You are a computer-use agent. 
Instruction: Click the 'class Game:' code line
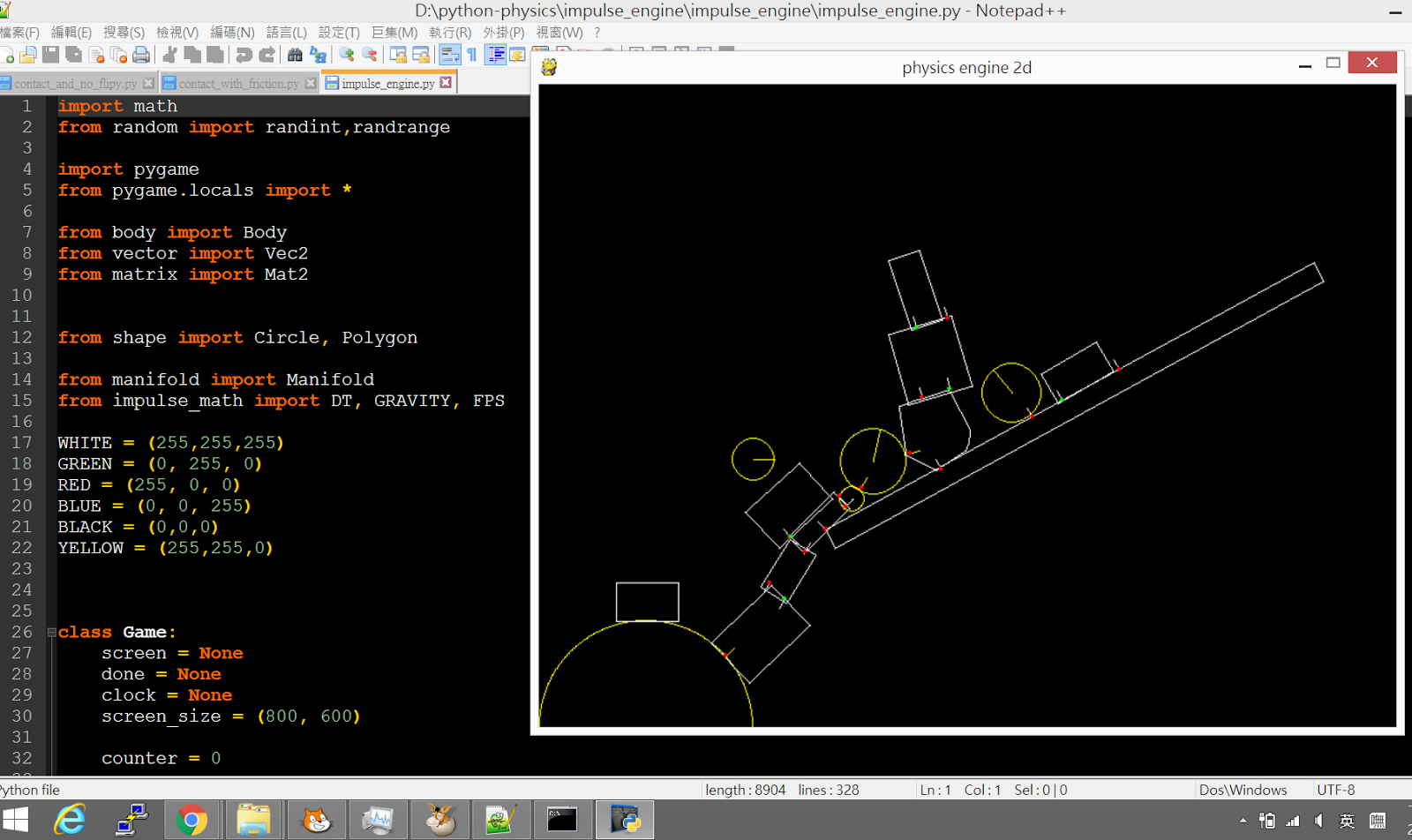[116, 632]
